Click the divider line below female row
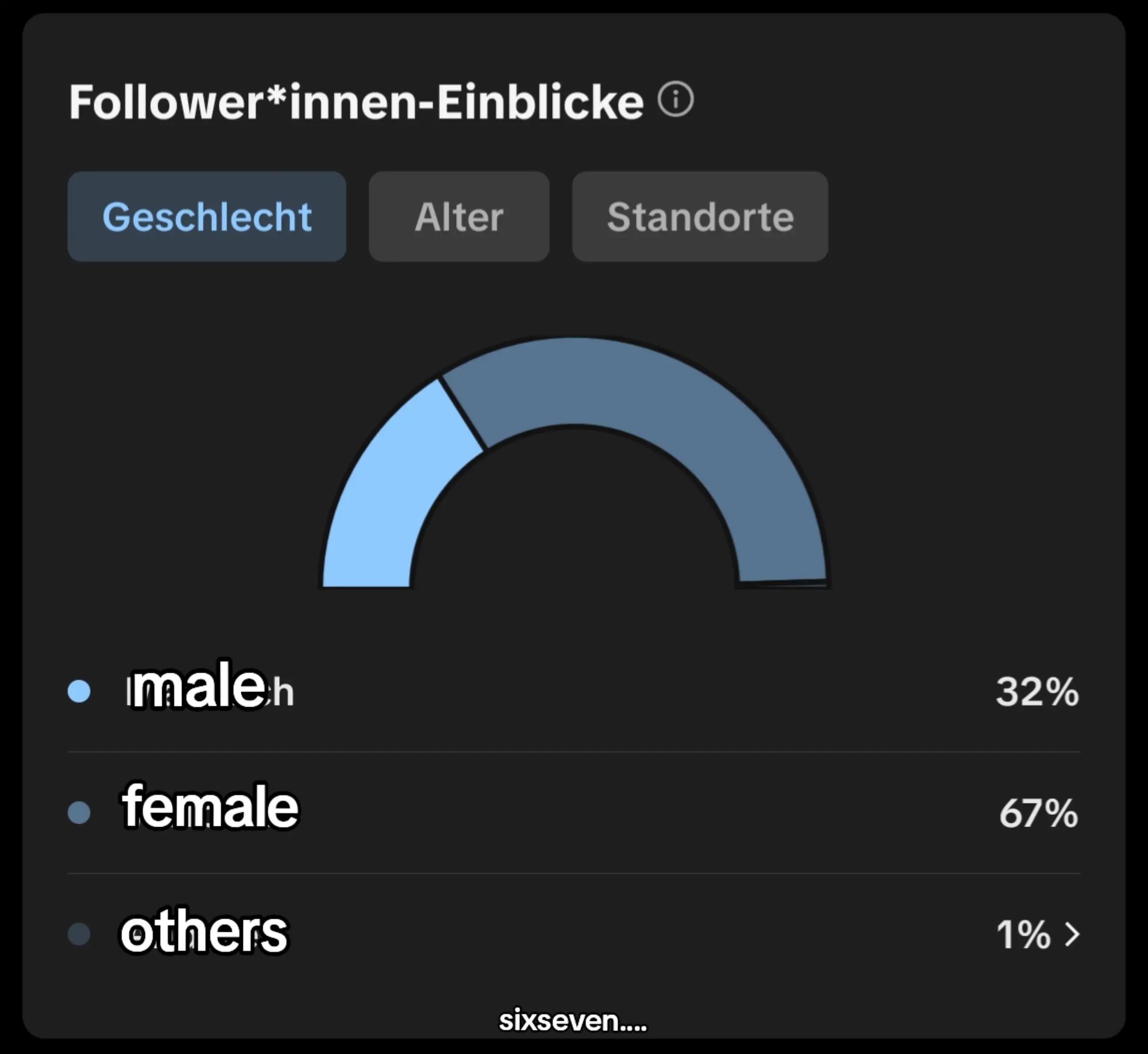The height and width of the screenshot is (1054, 1148). pyautogui.click(x=574, y=873)
